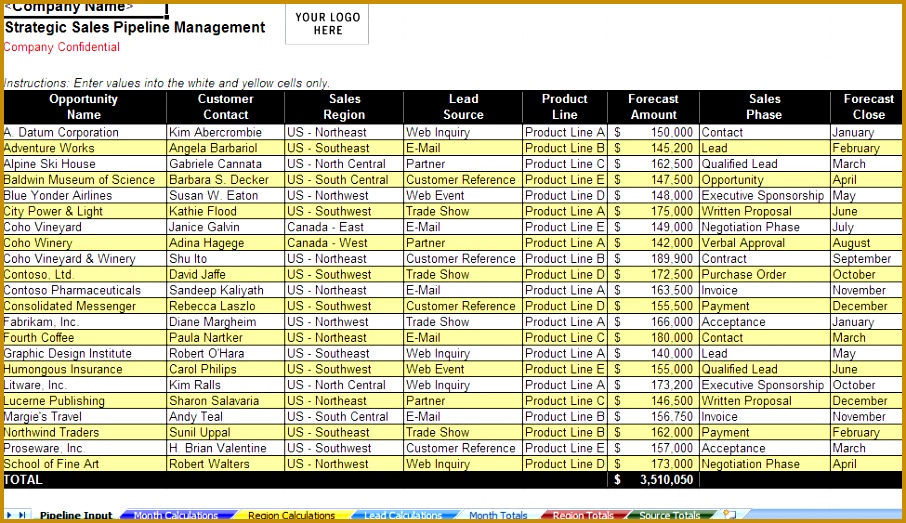Select the Margie's Travel cell
The width and height of the screenshot is (906, 523).
coord(85,416)
